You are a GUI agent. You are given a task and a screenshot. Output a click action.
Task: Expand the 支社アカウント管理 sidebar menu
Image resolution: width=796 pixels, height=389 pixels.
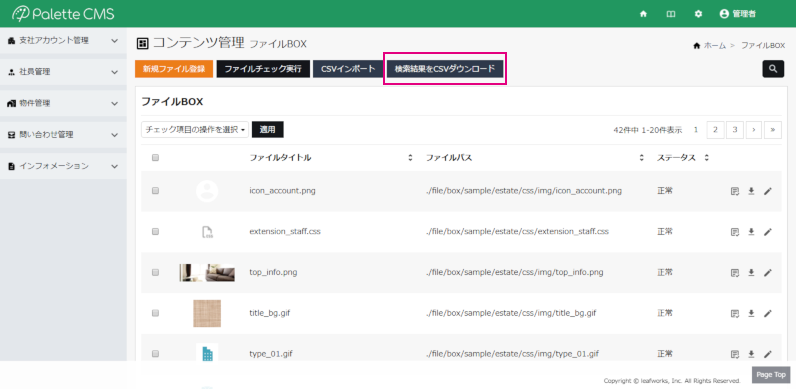pyautogui.click(x=63, y=41)
